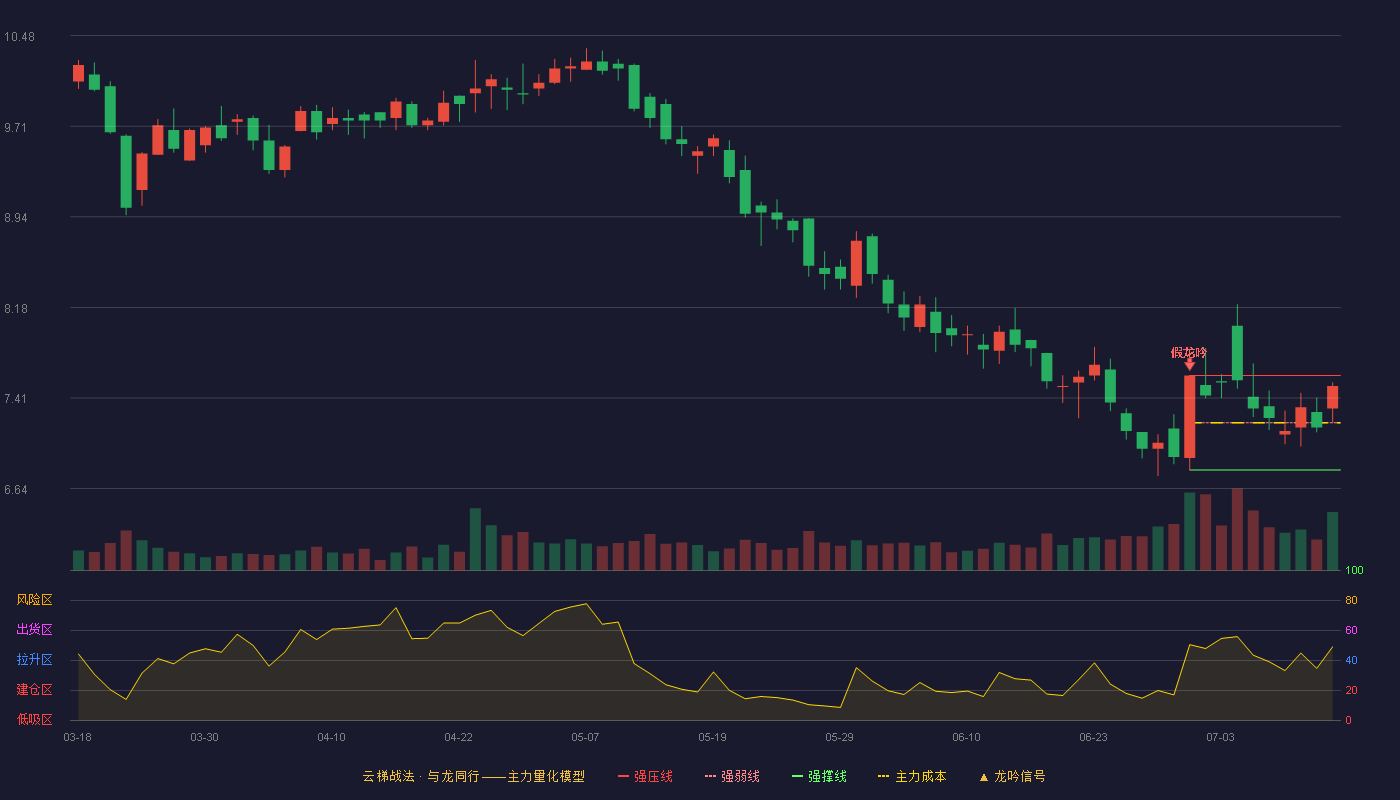1400x800 pixels.
Task: Toggle the 主力成本 legend label
Action: tap(920, 776)
